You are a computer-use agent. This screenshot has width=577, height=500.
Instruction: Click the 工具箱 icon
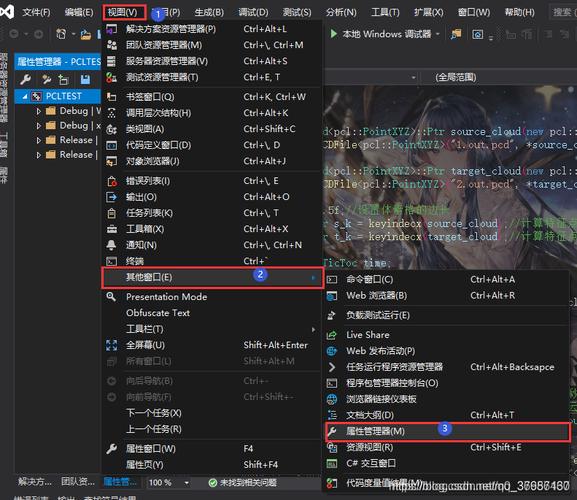(x=111, y=229)
